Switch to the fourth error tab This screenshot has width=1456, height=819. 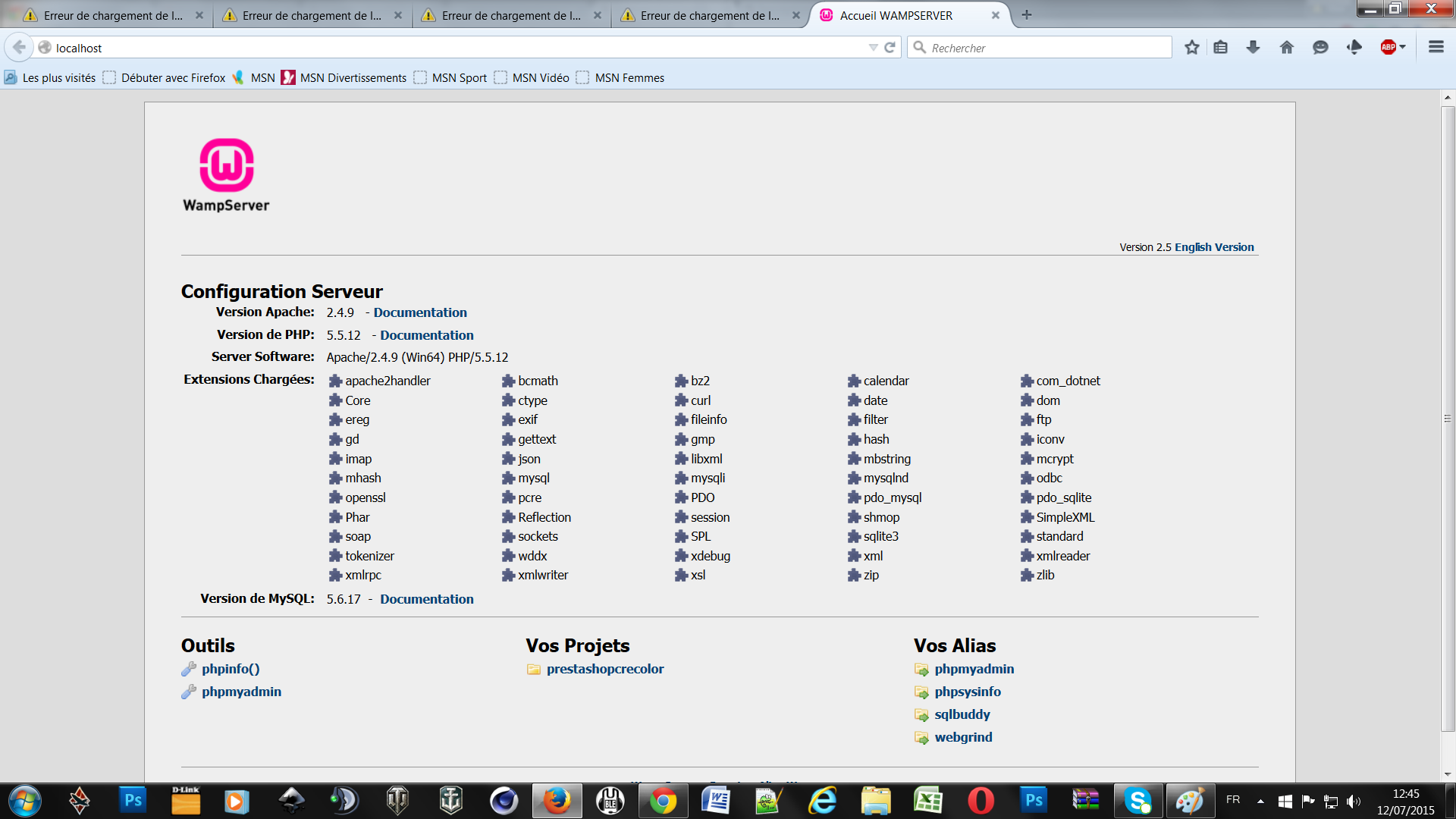coord(711,15)
